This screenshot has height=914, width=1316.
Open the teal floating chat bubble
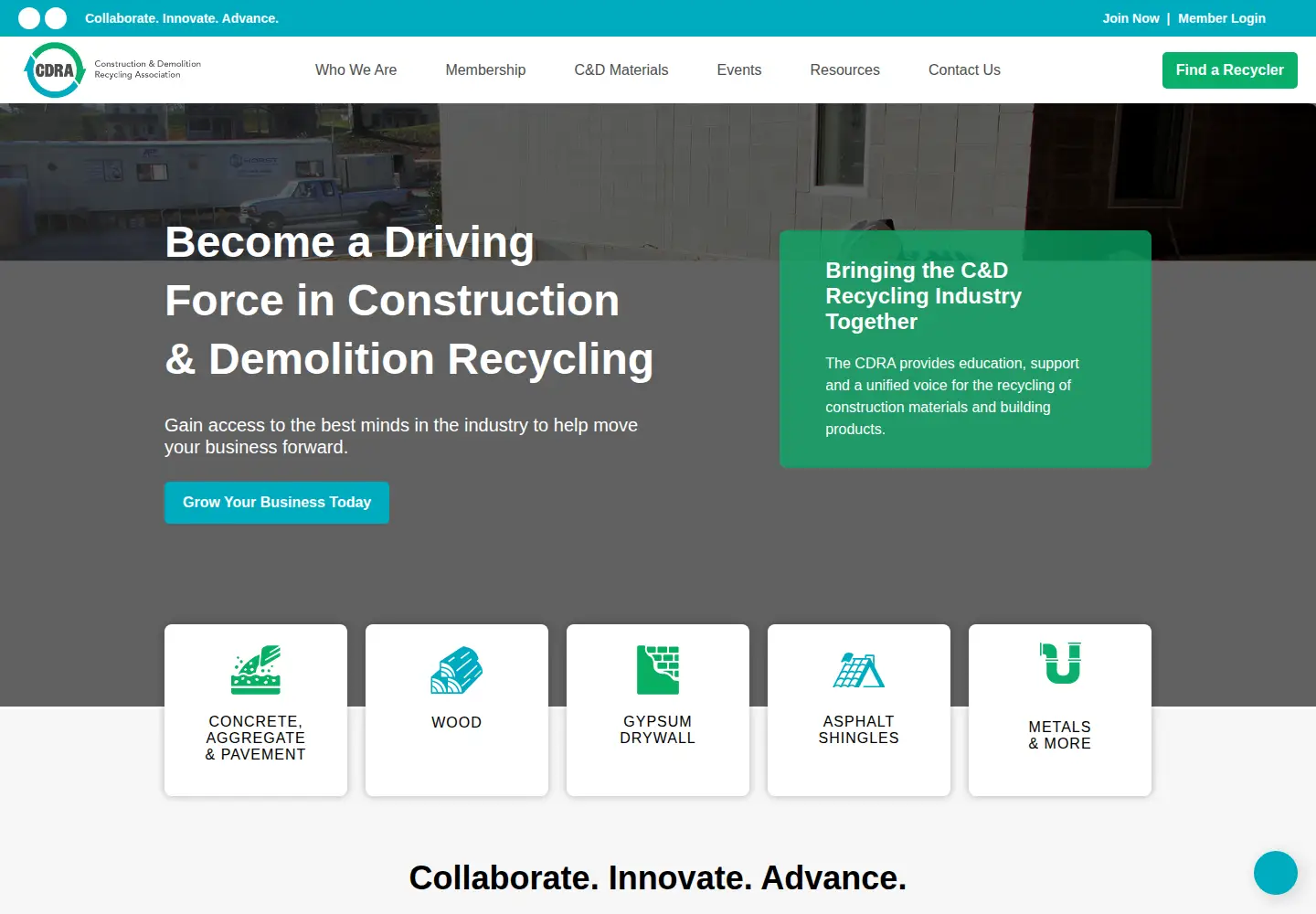[1276, 873]
